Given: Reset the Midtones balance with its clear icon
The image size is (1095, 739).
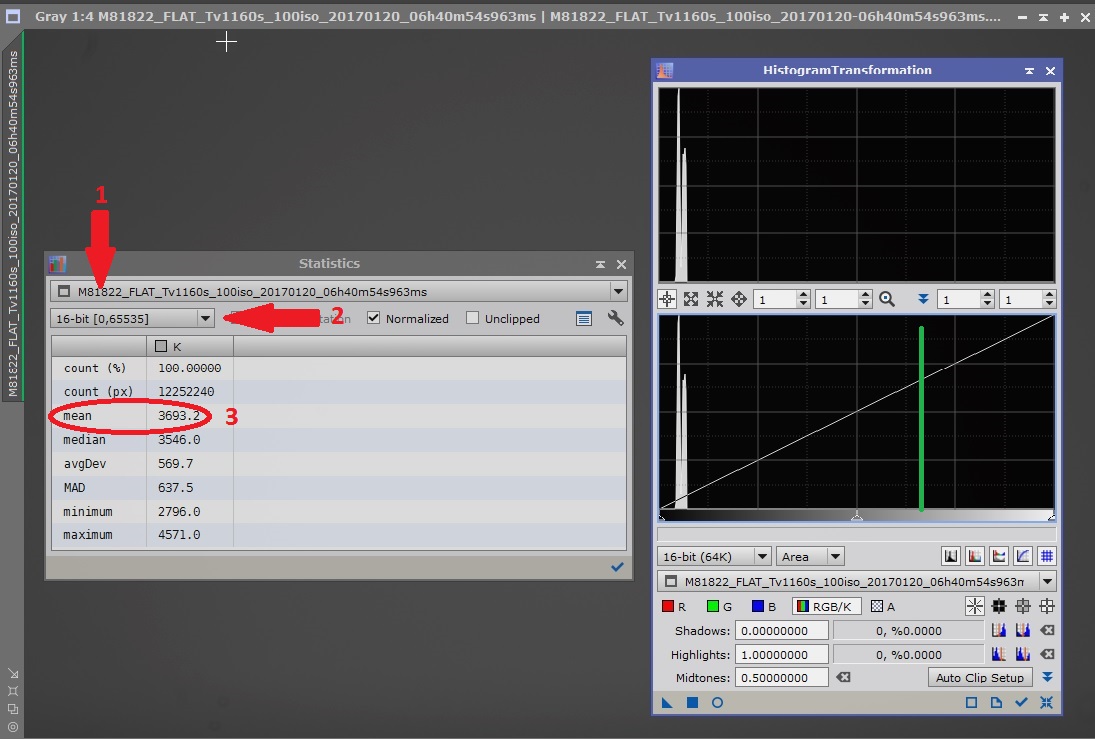Looking at the screenshot, I should (x=843, y=677).
